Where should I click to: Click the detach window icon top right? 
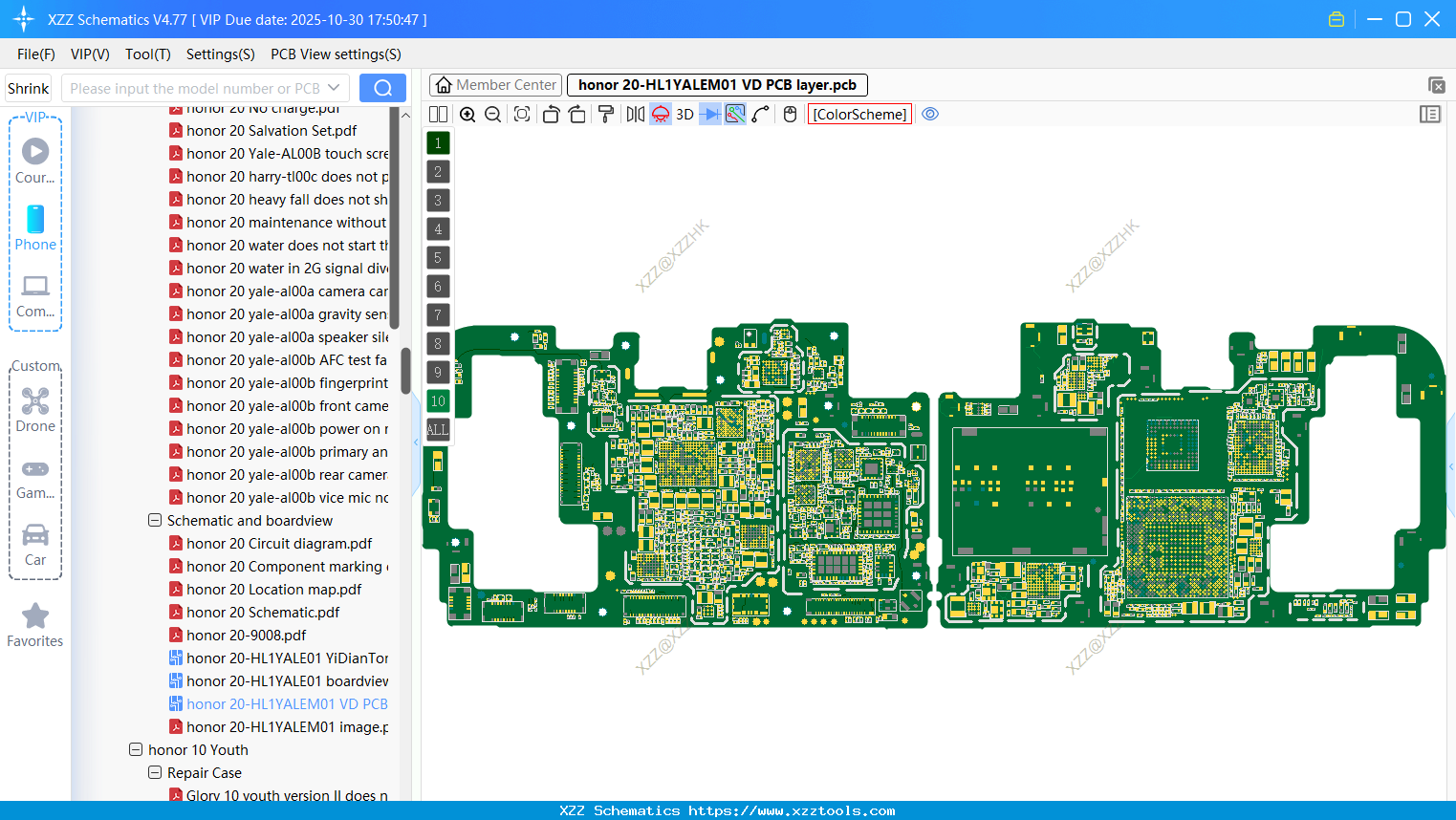click(x=1436, y=85)
